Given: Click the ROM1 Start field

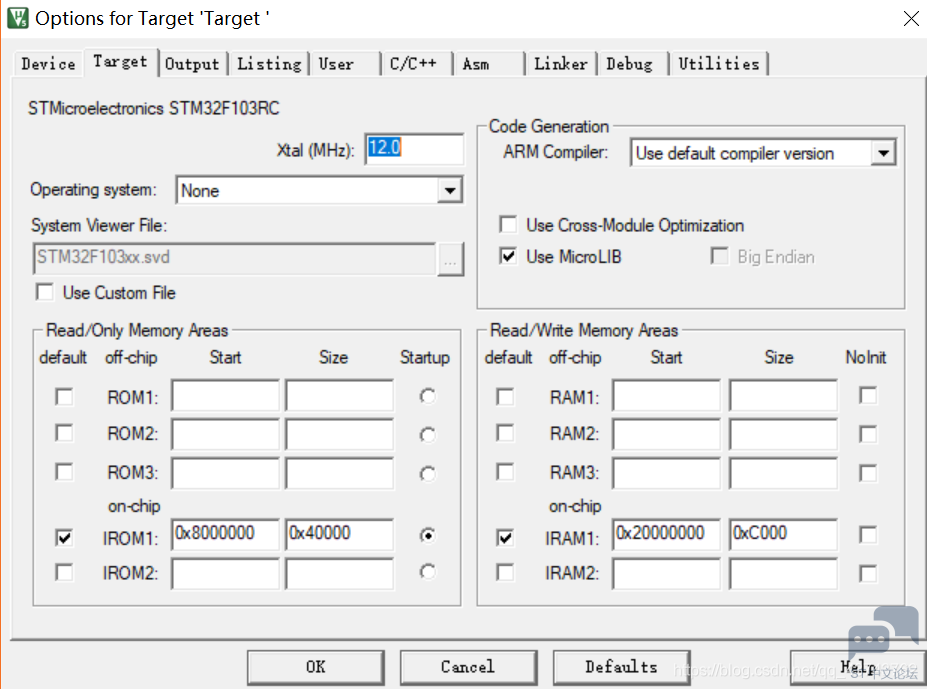Looking at the screenshot, I should point(225,396).
